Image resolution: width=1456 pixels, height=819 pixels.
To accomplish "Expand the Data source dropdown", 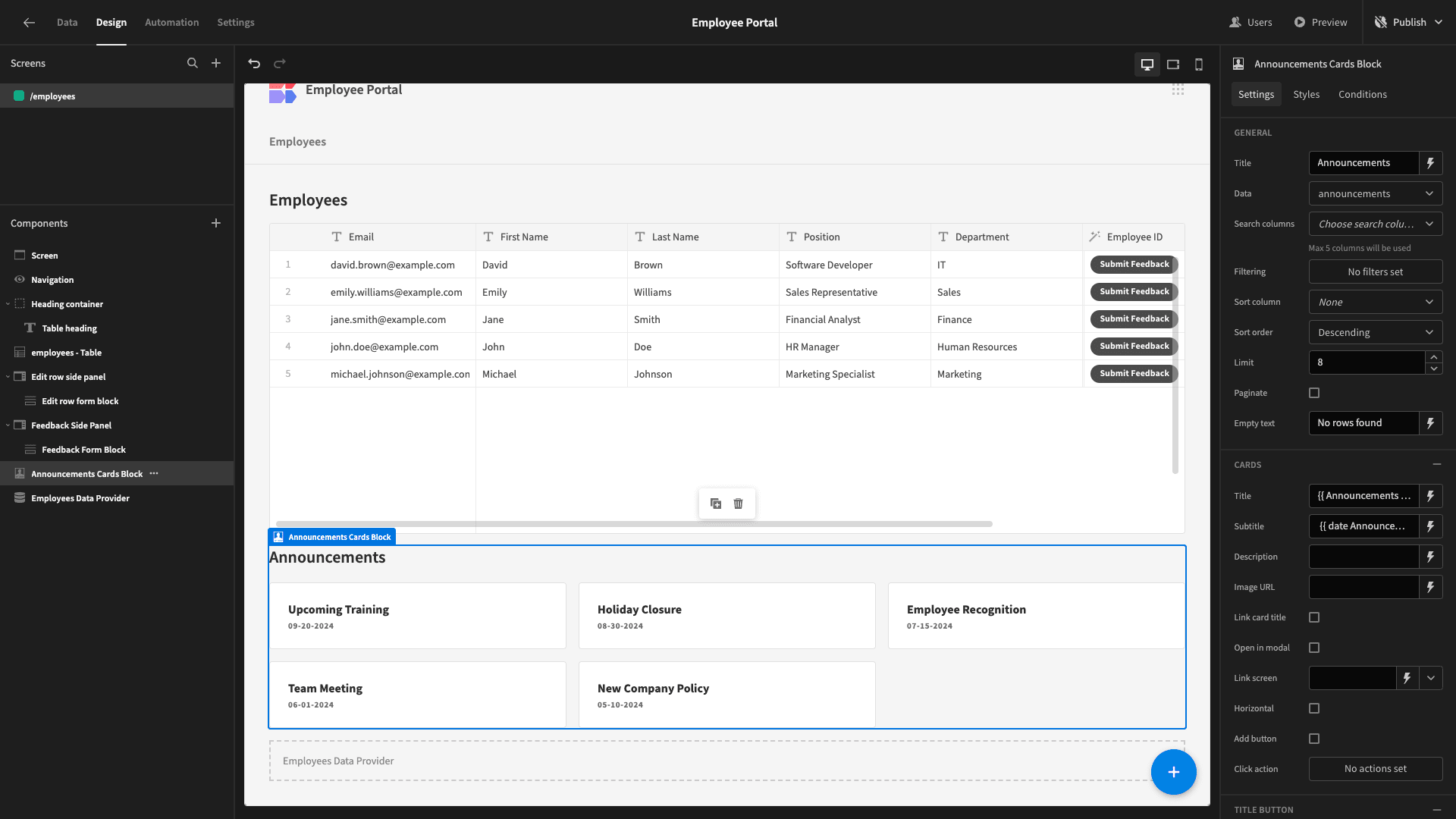I will click(x=1376, y=193).
